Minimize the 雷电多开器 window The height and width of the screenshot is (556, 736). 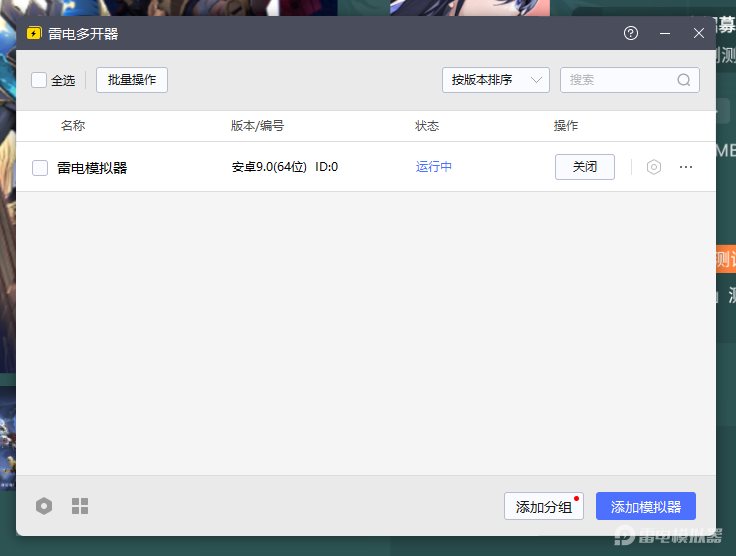coord(665,33)
